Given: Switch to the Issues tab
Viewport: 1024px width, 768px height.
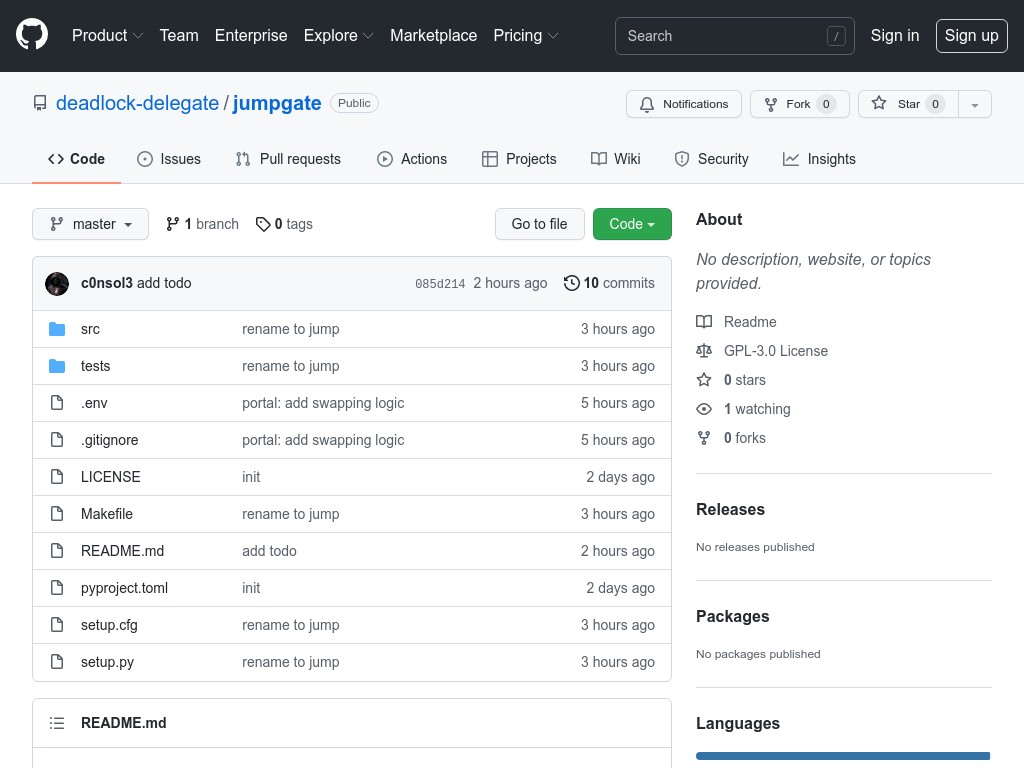Looking at the screenshot, I should [169, 159].
